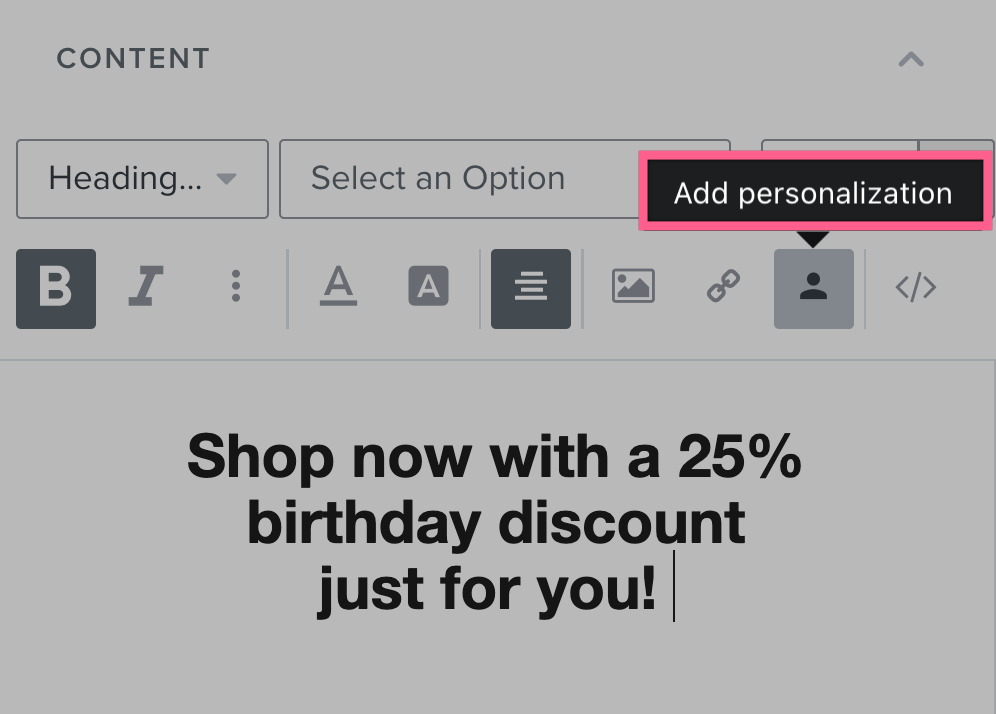
Task: Click the word "discount" in the editor
Action: point(622,523)
